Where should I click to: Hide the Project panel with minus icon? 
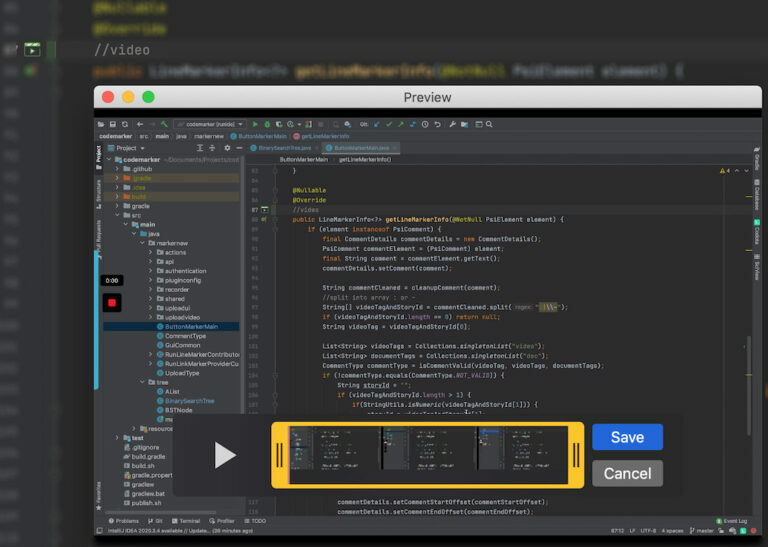239,148
